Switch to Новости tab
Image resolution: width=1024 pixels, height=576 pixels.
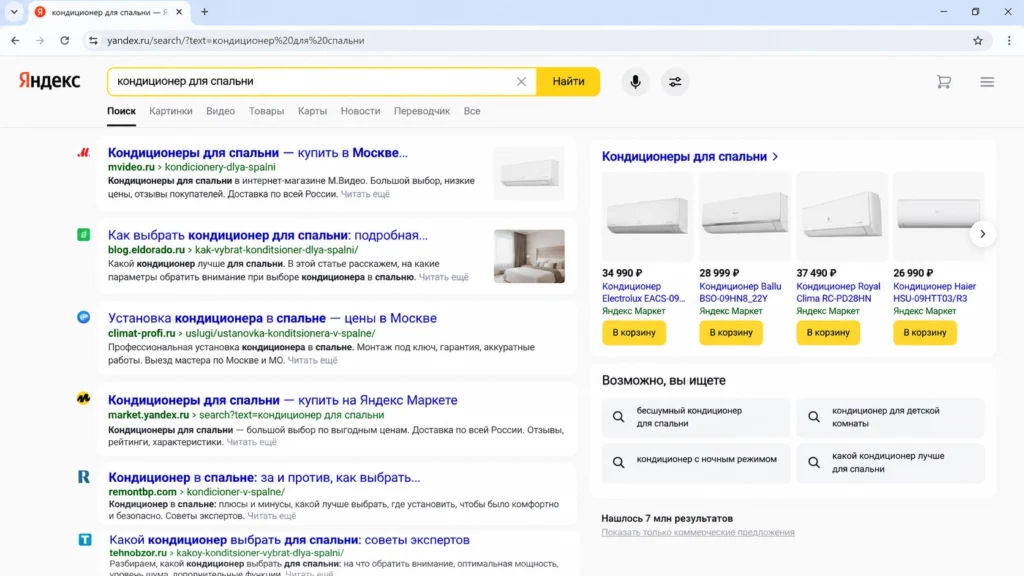pyautogui.click(x=360, y=111)
